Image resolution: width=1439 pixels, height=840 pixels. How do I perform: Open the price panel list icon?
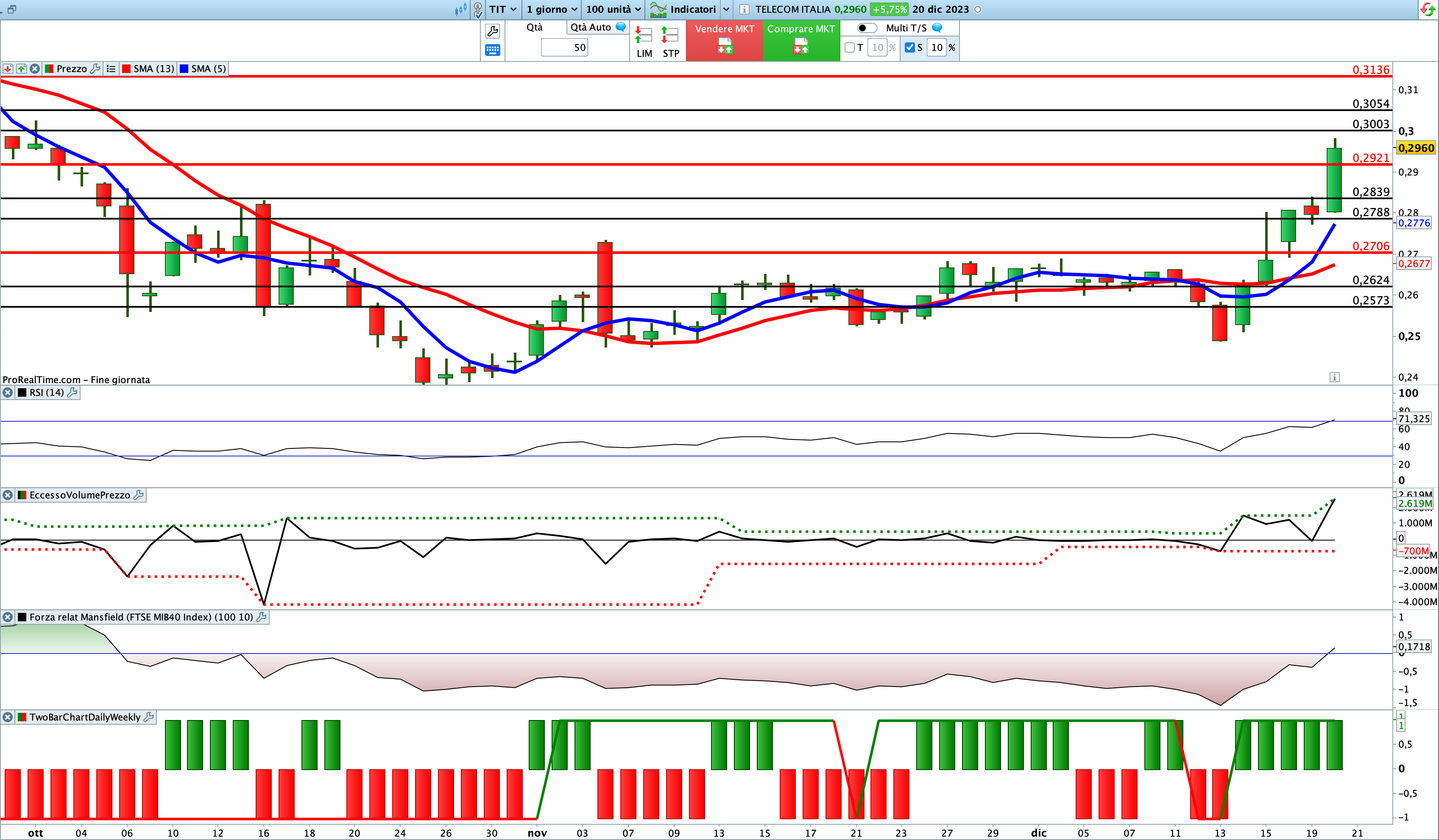point(111,69)
